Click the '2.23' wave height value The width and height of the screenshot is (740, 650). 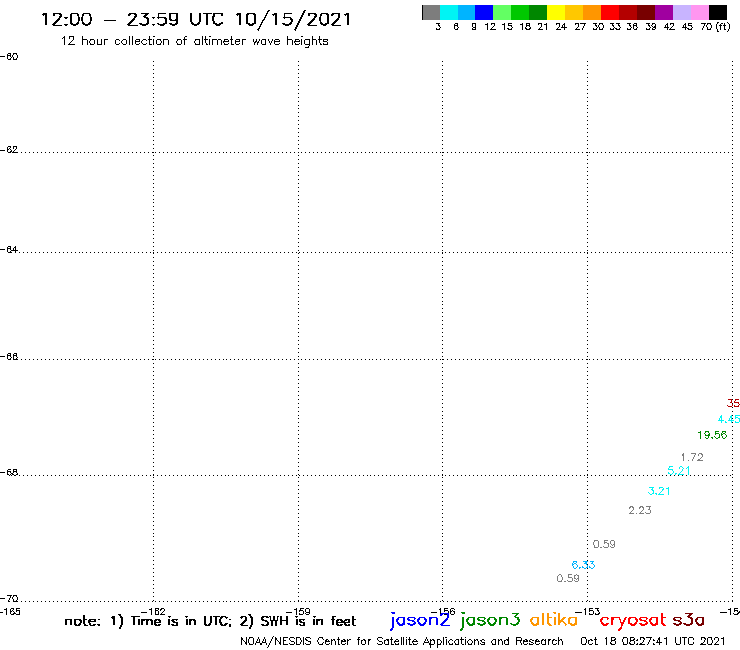coord(639,510)
